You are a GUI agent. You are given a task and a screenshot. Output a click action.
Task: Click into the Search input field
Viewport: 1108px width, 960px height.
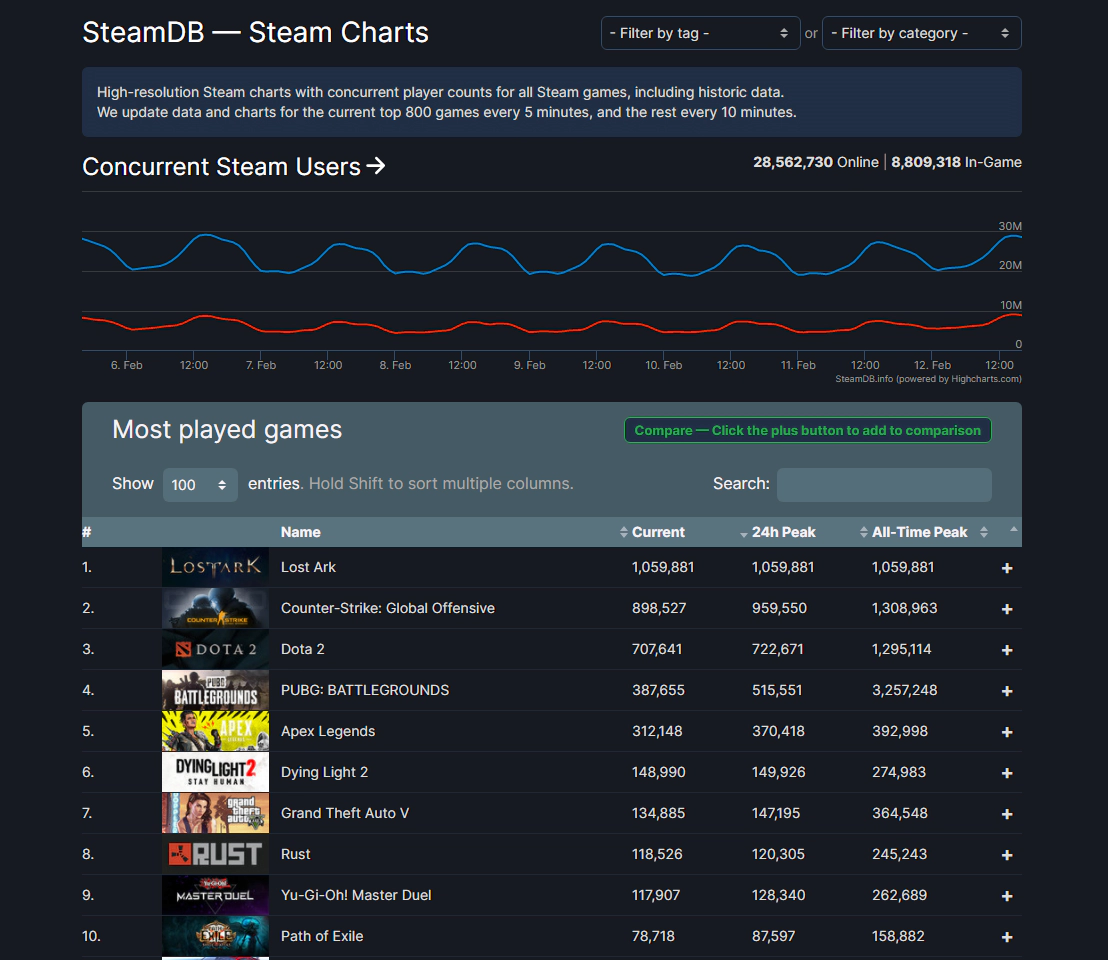pyautogui.click(x=884, y=485)
